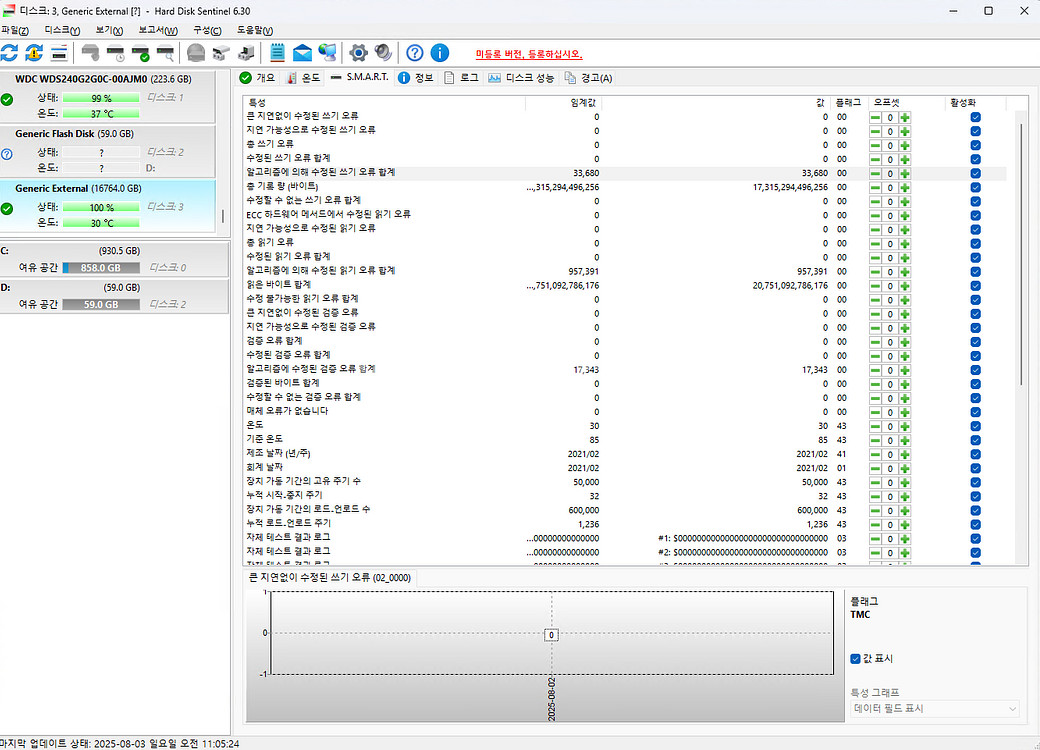Open the 파일 menu

point(15,31)
